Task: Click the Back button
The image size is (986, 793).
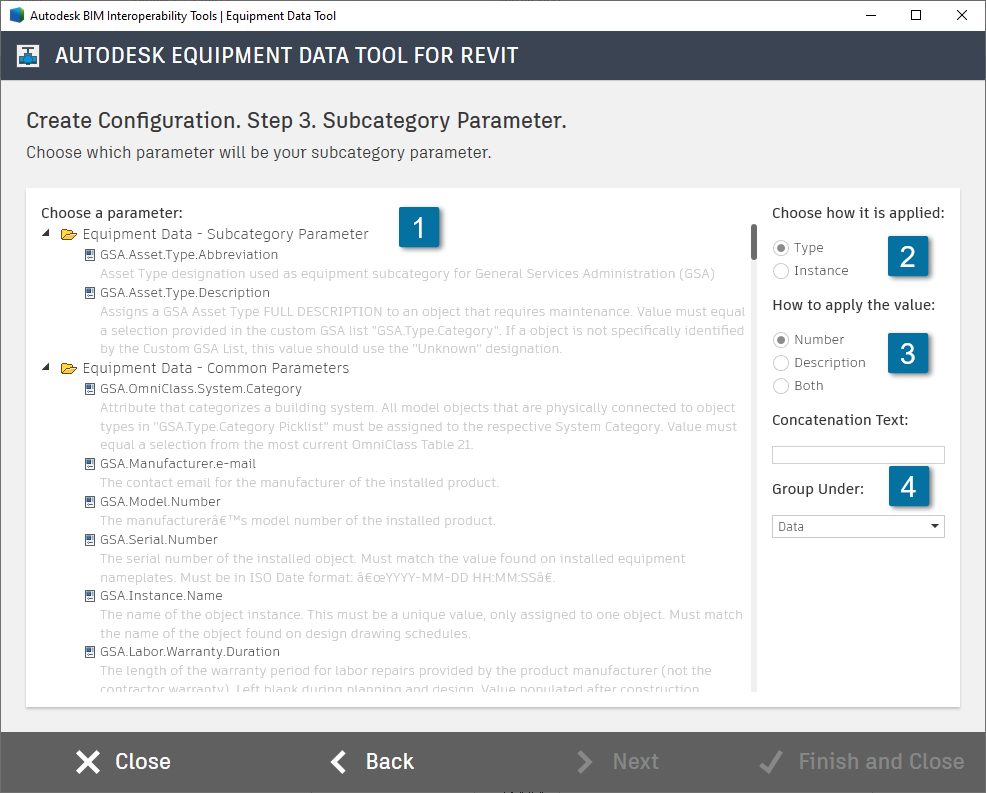Action: (x=370, y=761)
